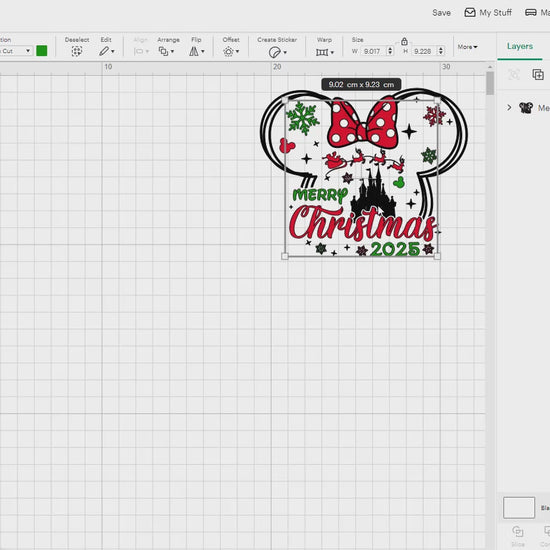Open the Operation Cut dropdown
Viewport: 550px width, 550px height.
[x=16, y=51]
